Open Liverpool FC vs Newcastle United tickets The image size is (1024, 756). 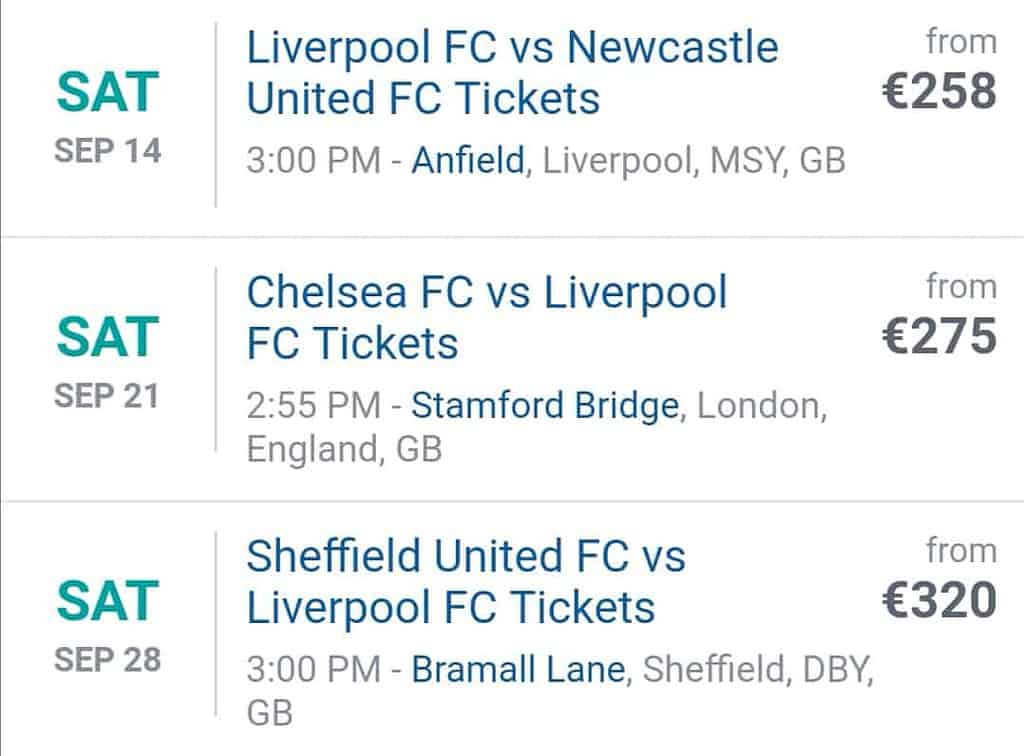click(x=513, y=73)
